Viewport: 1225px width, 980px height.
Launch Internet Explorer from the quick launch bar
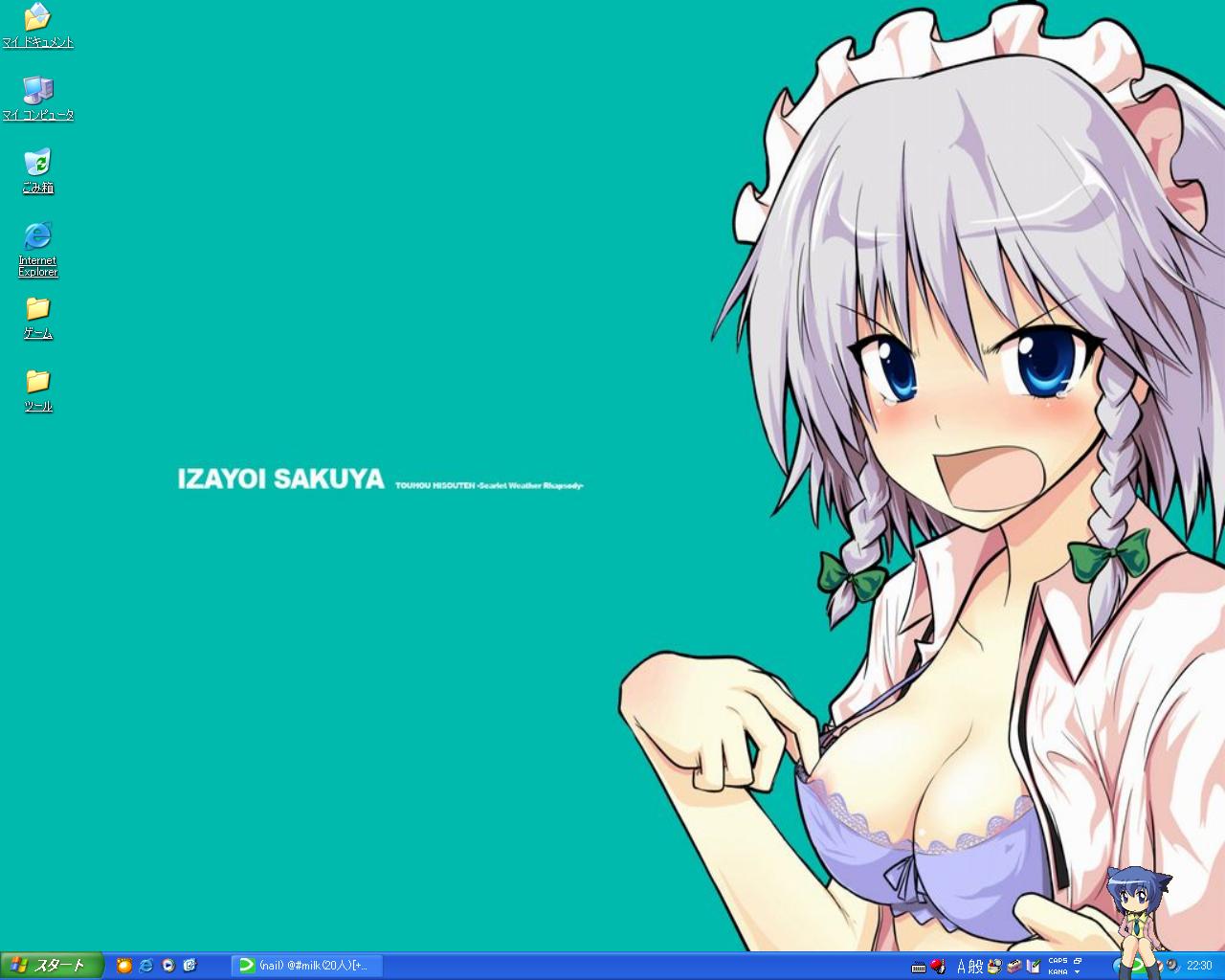(x=146, y=966)
